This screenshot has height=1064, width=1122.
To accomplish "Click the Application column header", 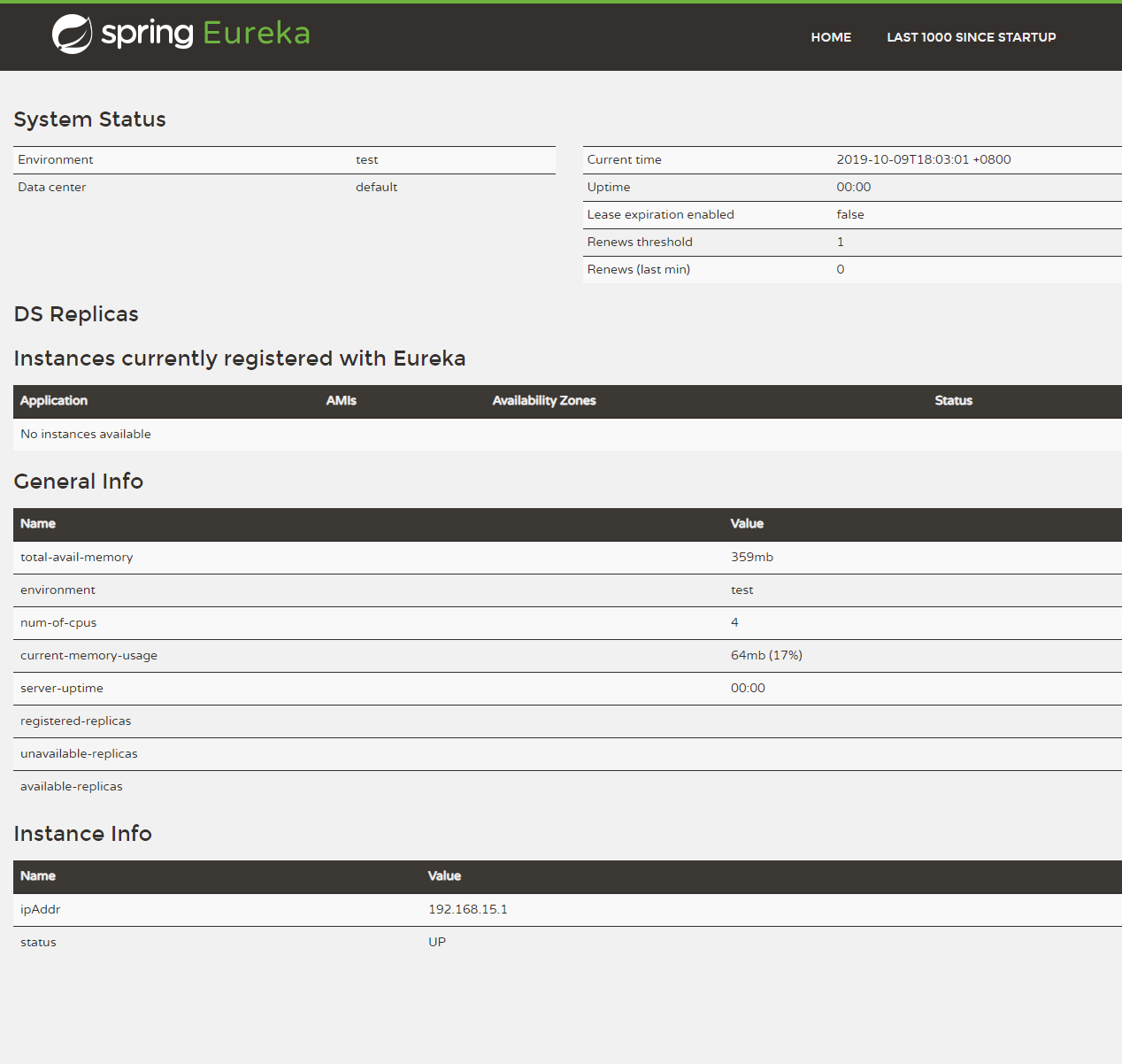I will pyautogui.click(x=54, y=401).
